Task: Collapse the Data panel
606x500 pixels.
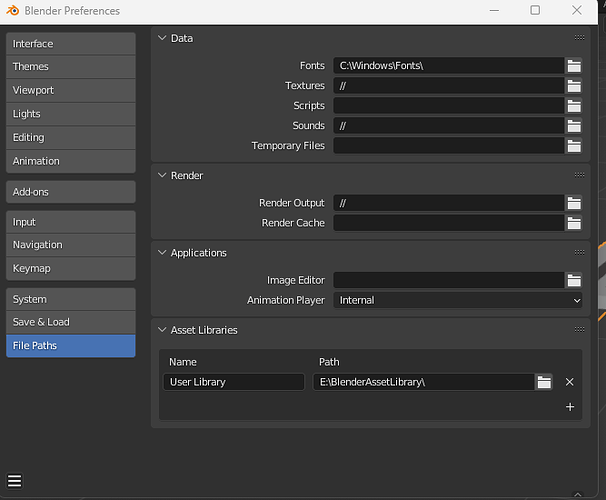Action: tap(162, 38)
